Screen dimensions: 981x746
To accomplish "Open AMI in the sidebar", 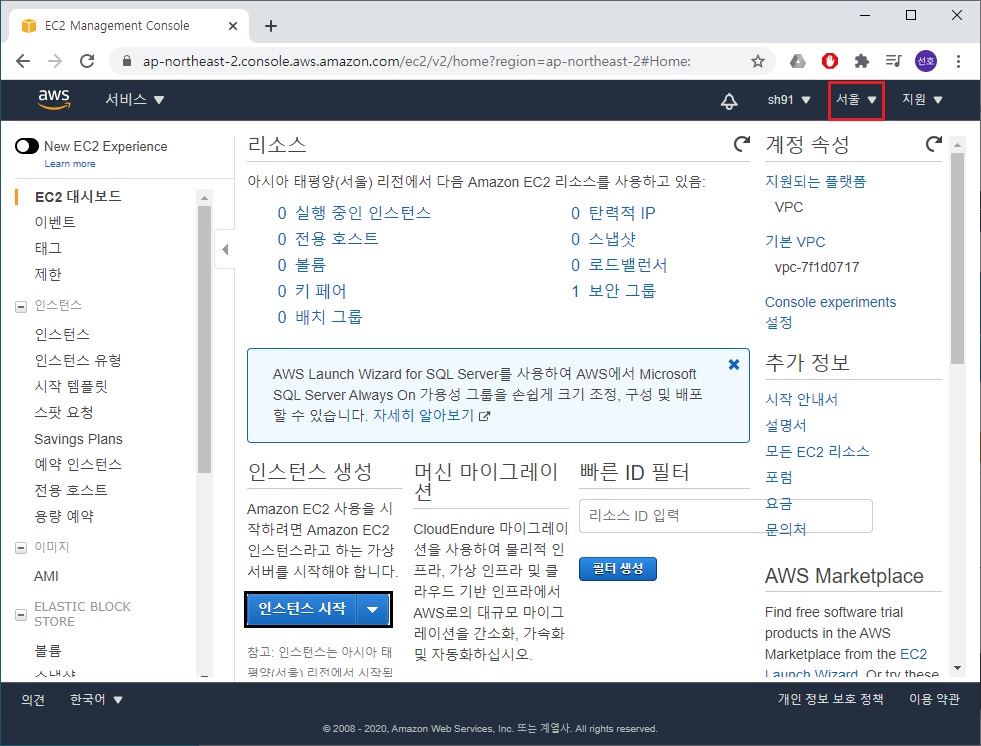I will (x=46, y=576).
